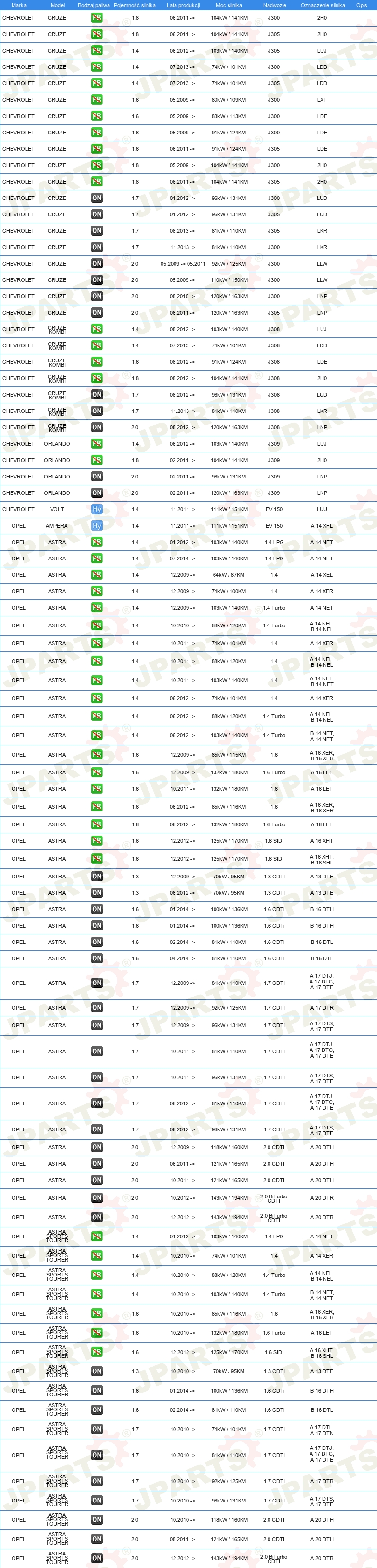377x1568 pixels.
Task: Select the Lata produkcji column header
Action: 183,5
